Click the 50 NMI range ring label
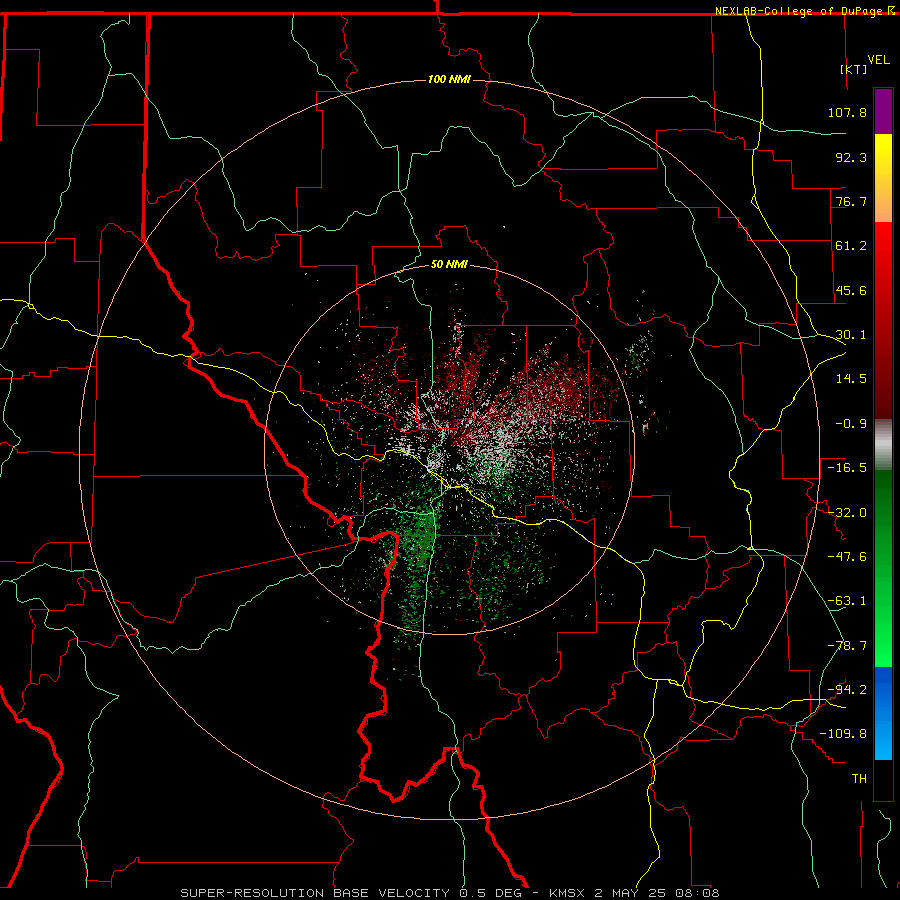This screenshot has height=900, width=900. coord(449,264)
